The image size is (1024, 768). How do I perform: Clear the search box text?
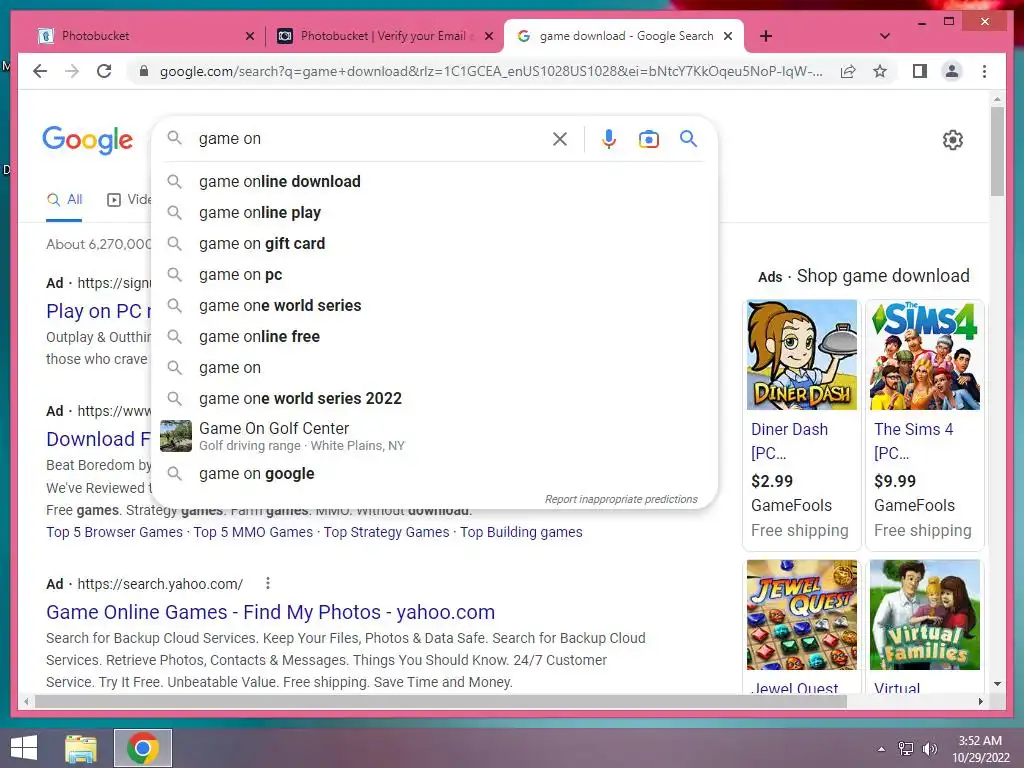[560, 138]
